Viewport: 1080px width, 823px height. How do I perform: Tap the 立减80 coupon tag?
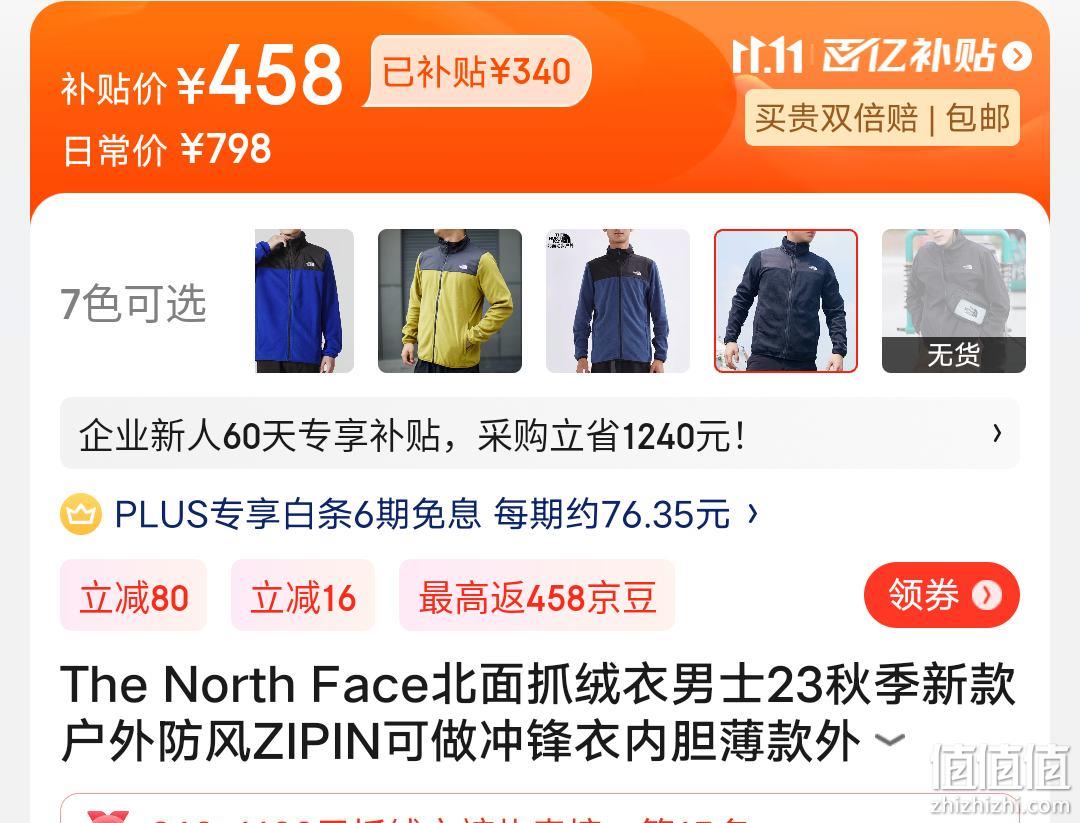(134, 596)
